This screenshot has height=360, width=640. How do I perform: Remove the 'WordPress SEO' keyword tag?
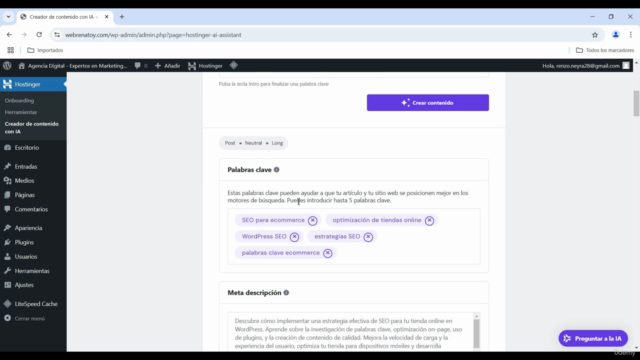(x=294, y=237)
